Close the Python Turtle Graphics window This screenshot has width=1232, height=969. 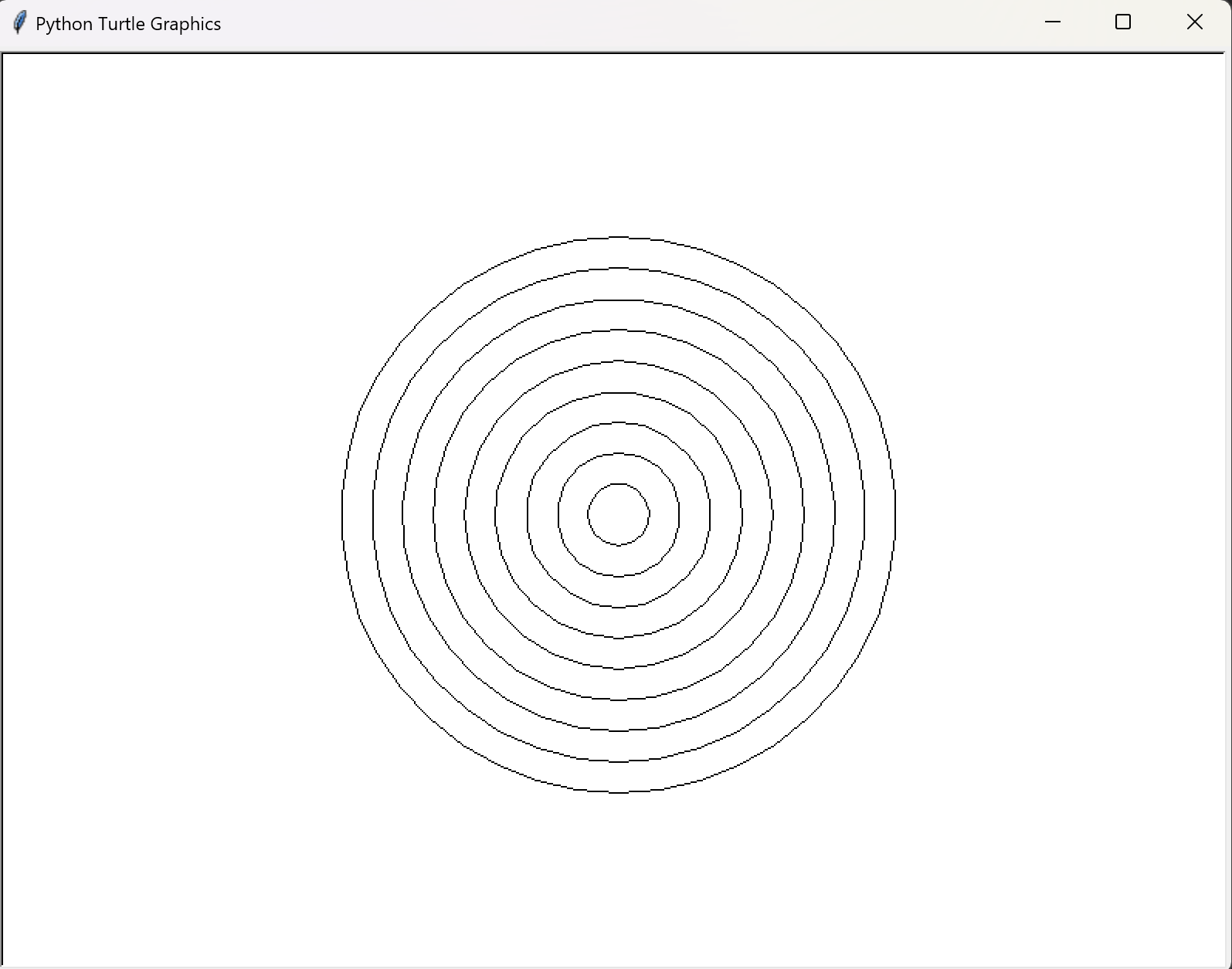point(1194,22)
